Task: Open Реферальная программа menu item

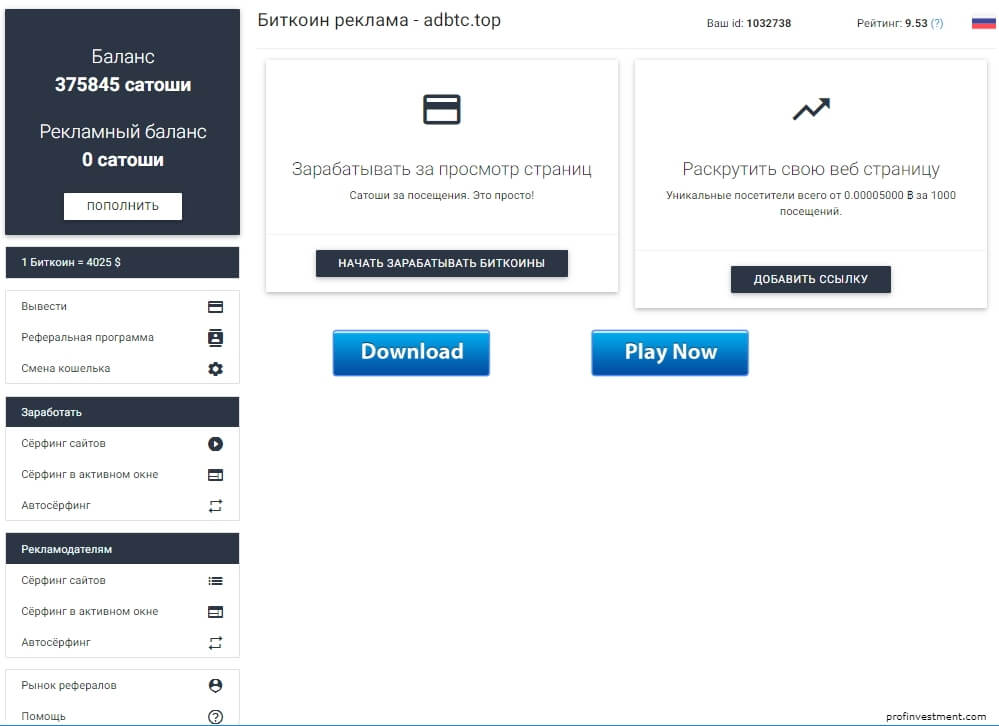Action: tap(122, 338)
